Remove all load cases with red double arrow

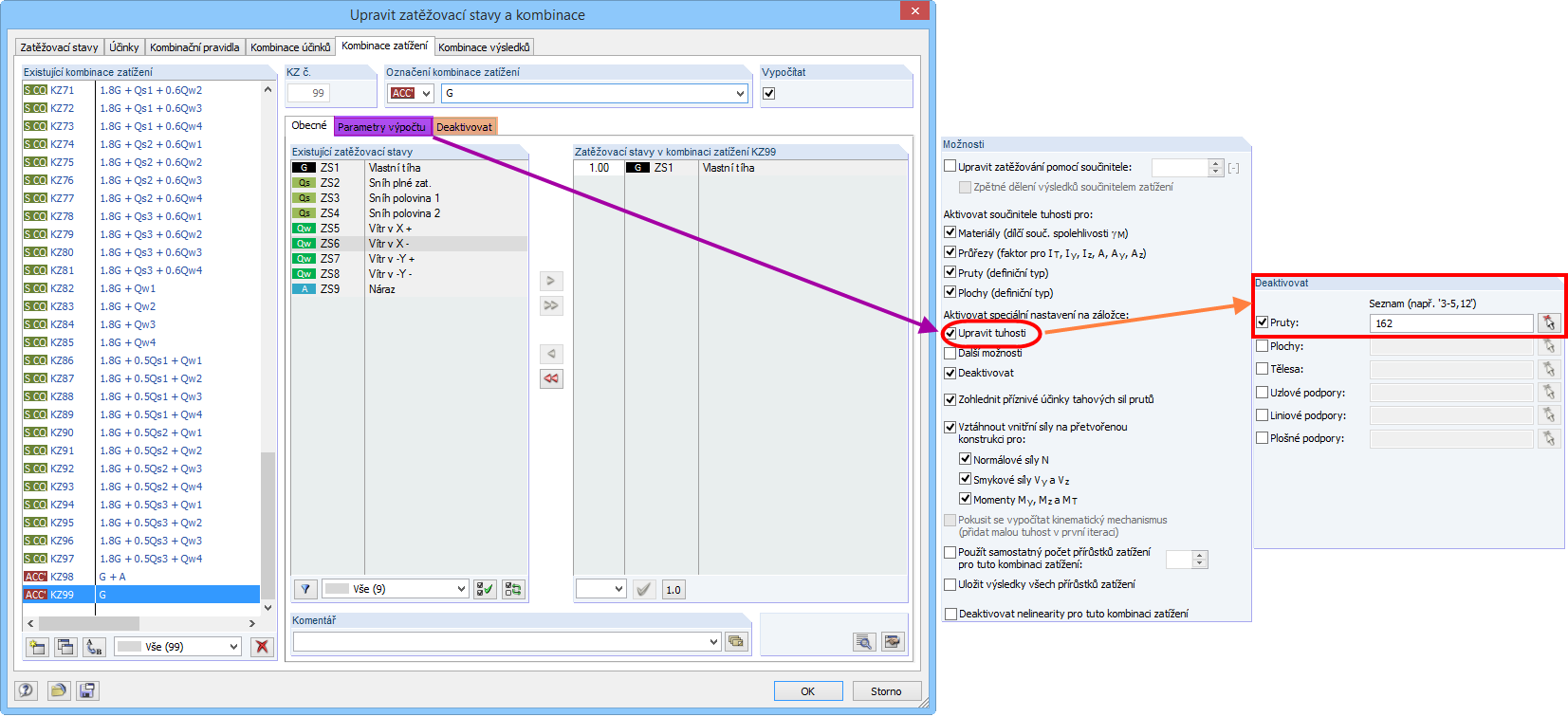pos(551,378)
